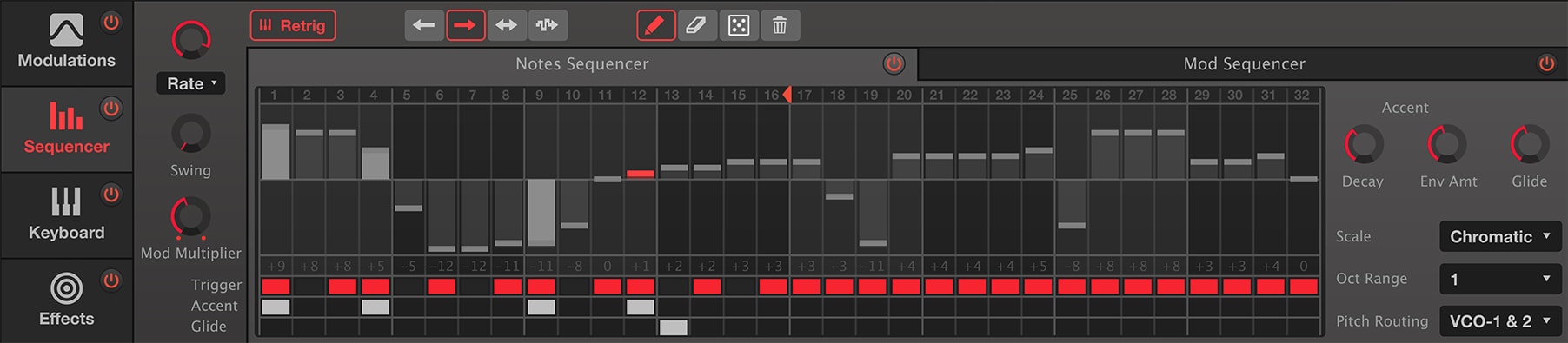1568x343 pixels.
Task: Select the random play order icon
Action: (547, 25)
